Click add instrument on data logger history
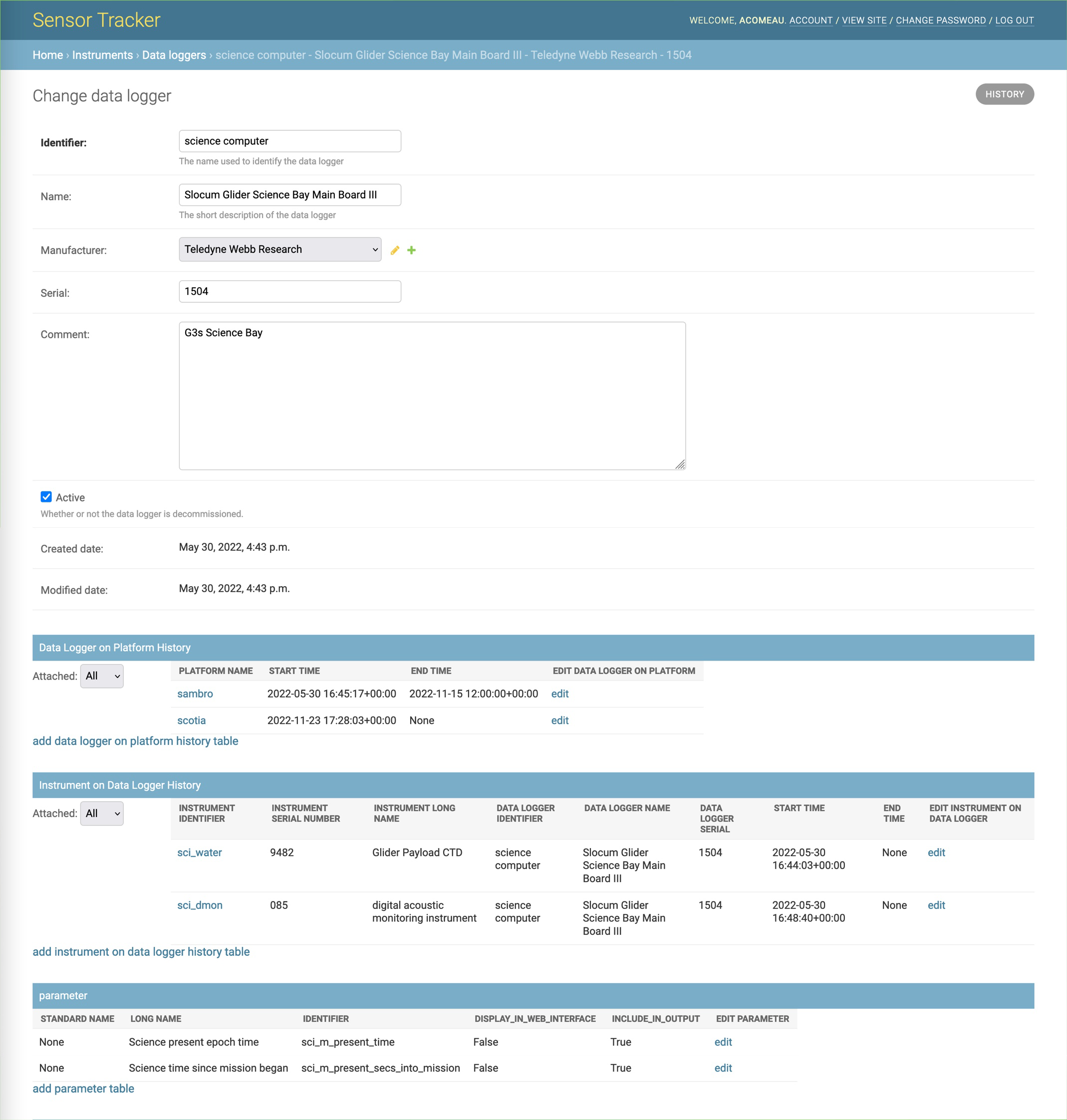This screenshot has width=1067, height=1120. tap(141, 952)
